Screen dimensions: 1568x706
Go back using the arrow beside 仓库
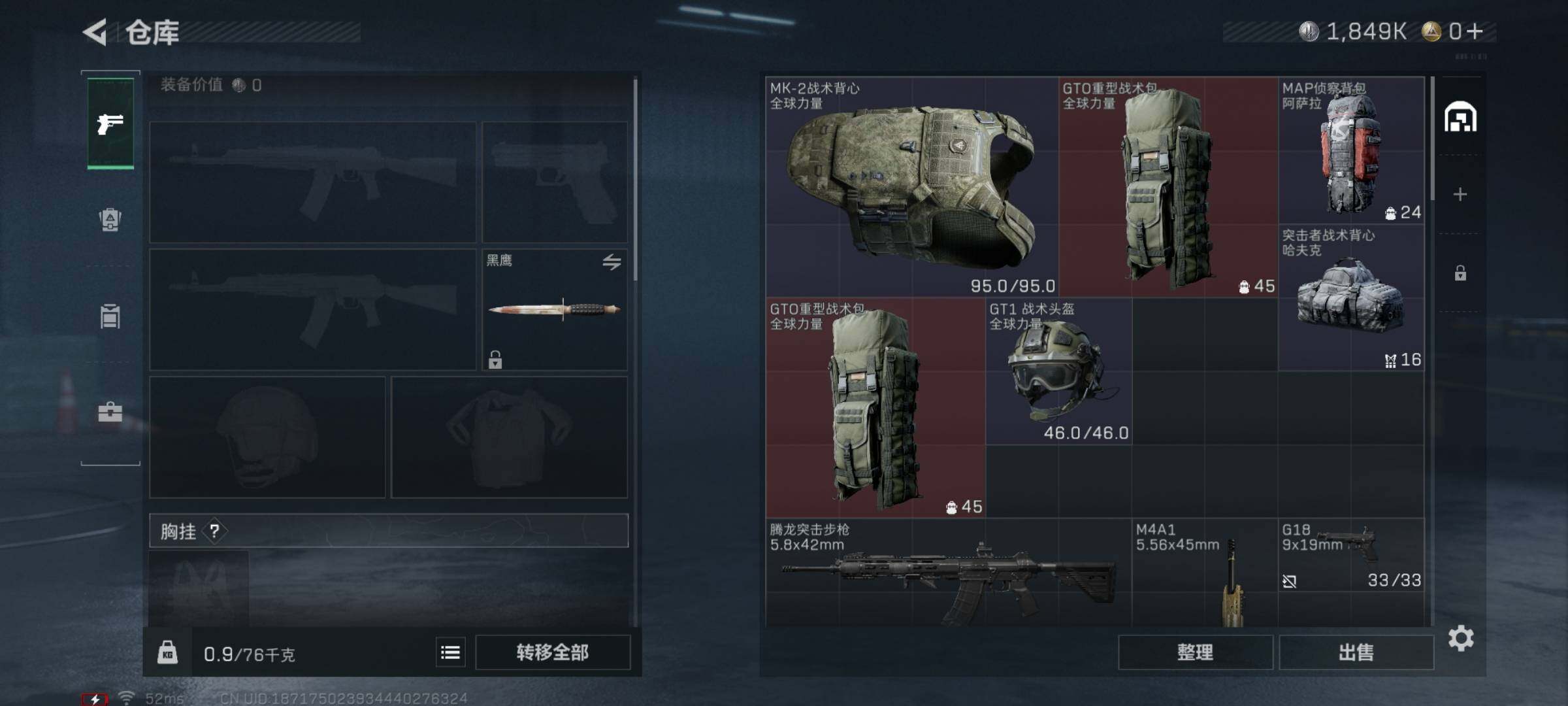[x=95, y=32]
